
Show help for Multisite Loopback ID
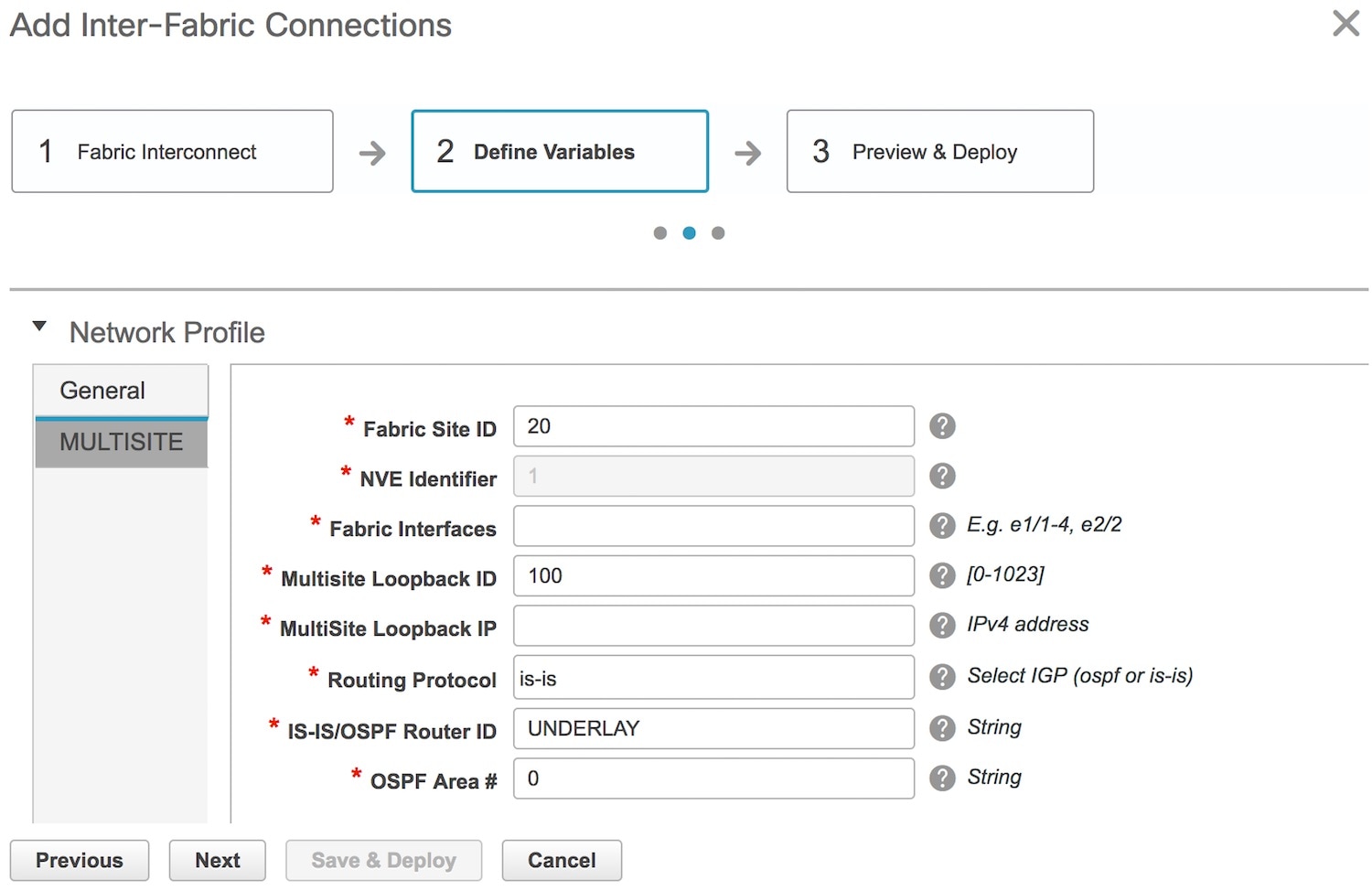pos(942,575)
